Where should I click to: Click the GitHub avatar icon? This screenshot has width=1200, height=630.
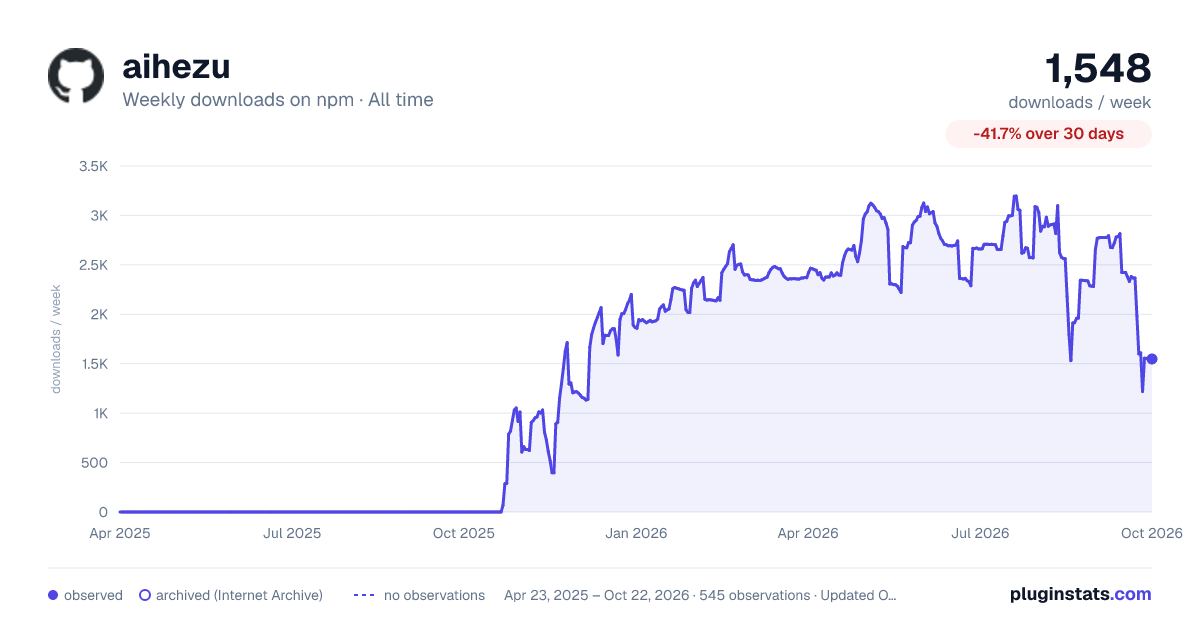76,75
